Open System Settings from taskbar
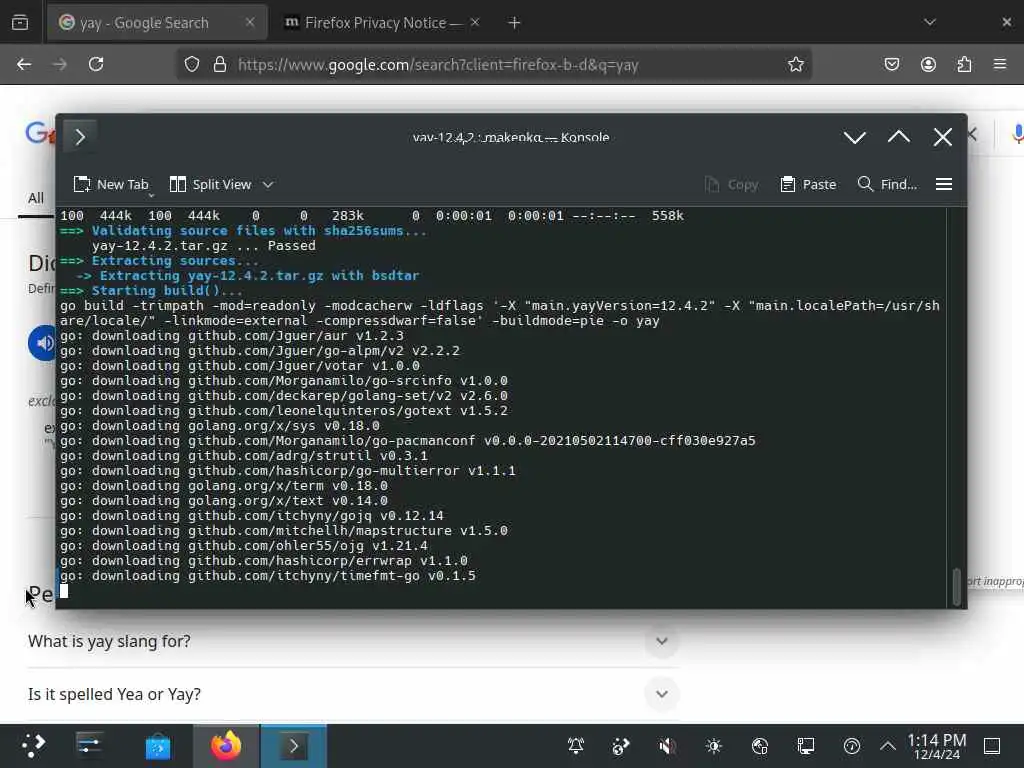The height and width of the screenshot is (768, 1024). (89, 746)
